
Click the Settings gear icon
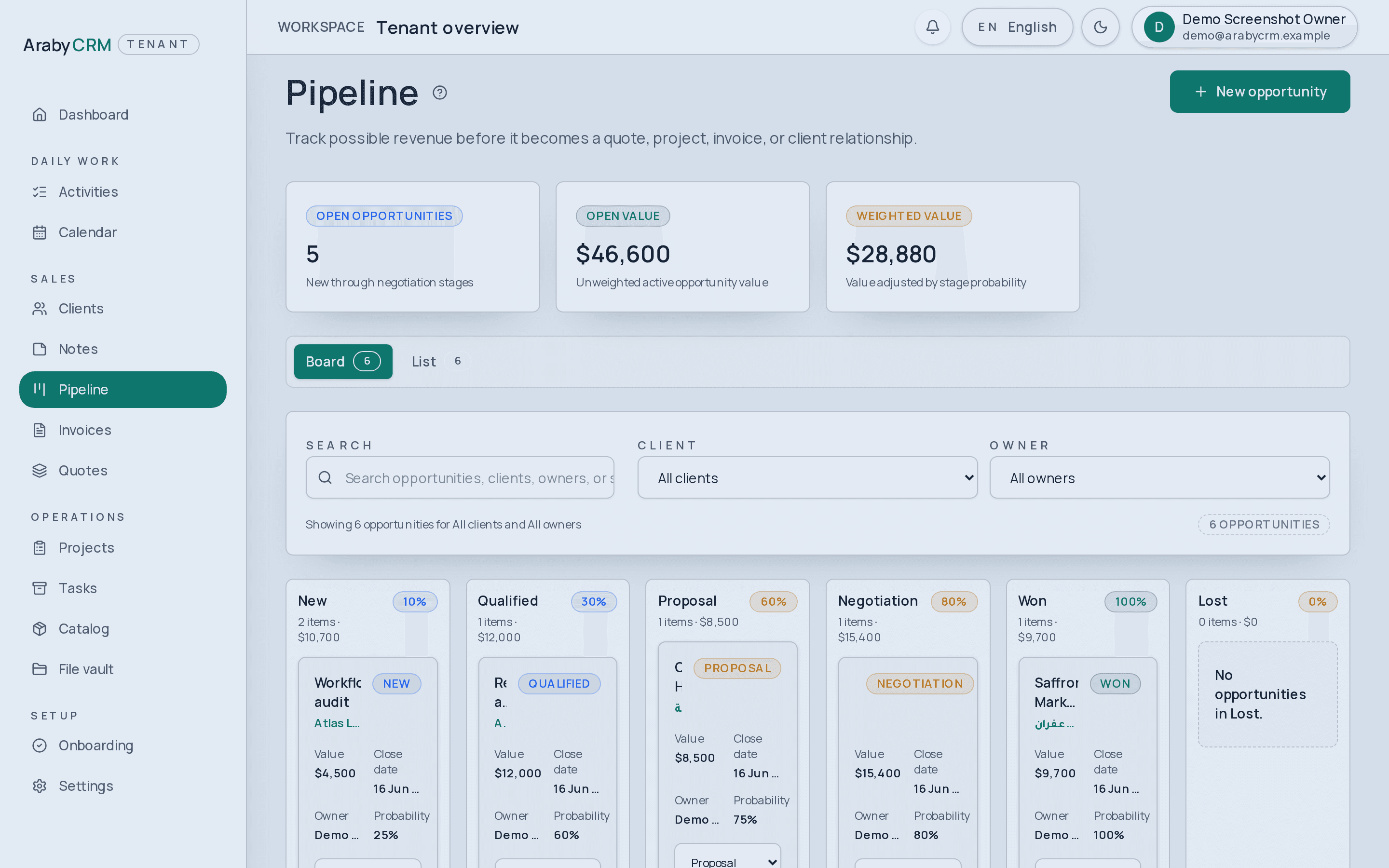(40, 786)
